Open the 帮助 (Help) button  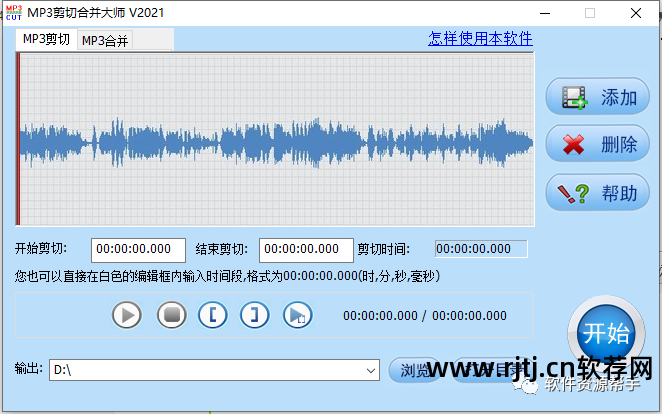(x=597, y=193)
